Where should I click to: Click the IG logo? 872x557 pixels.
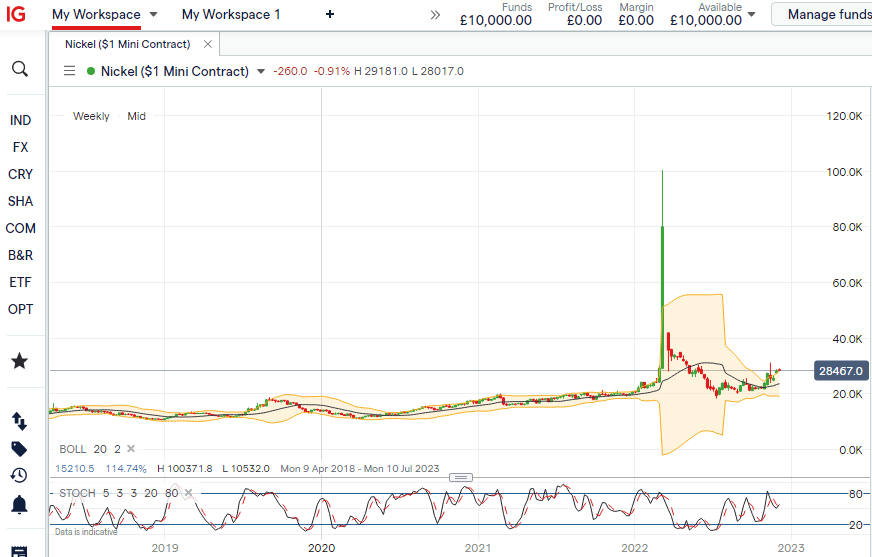(16, 13)
